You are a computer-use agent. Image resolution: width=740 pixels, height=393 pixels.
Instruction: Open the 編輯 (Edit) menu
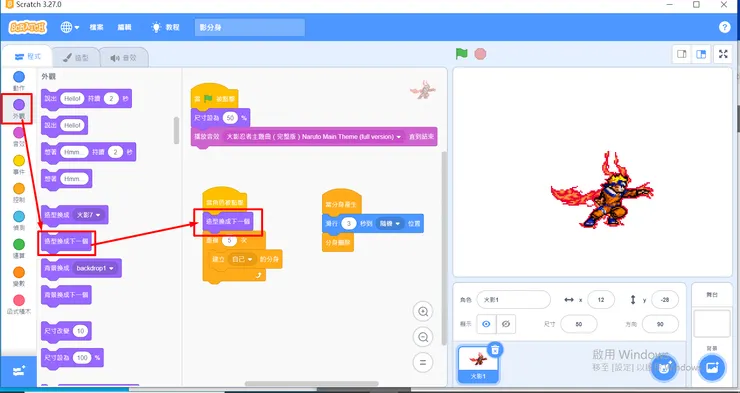125,27
